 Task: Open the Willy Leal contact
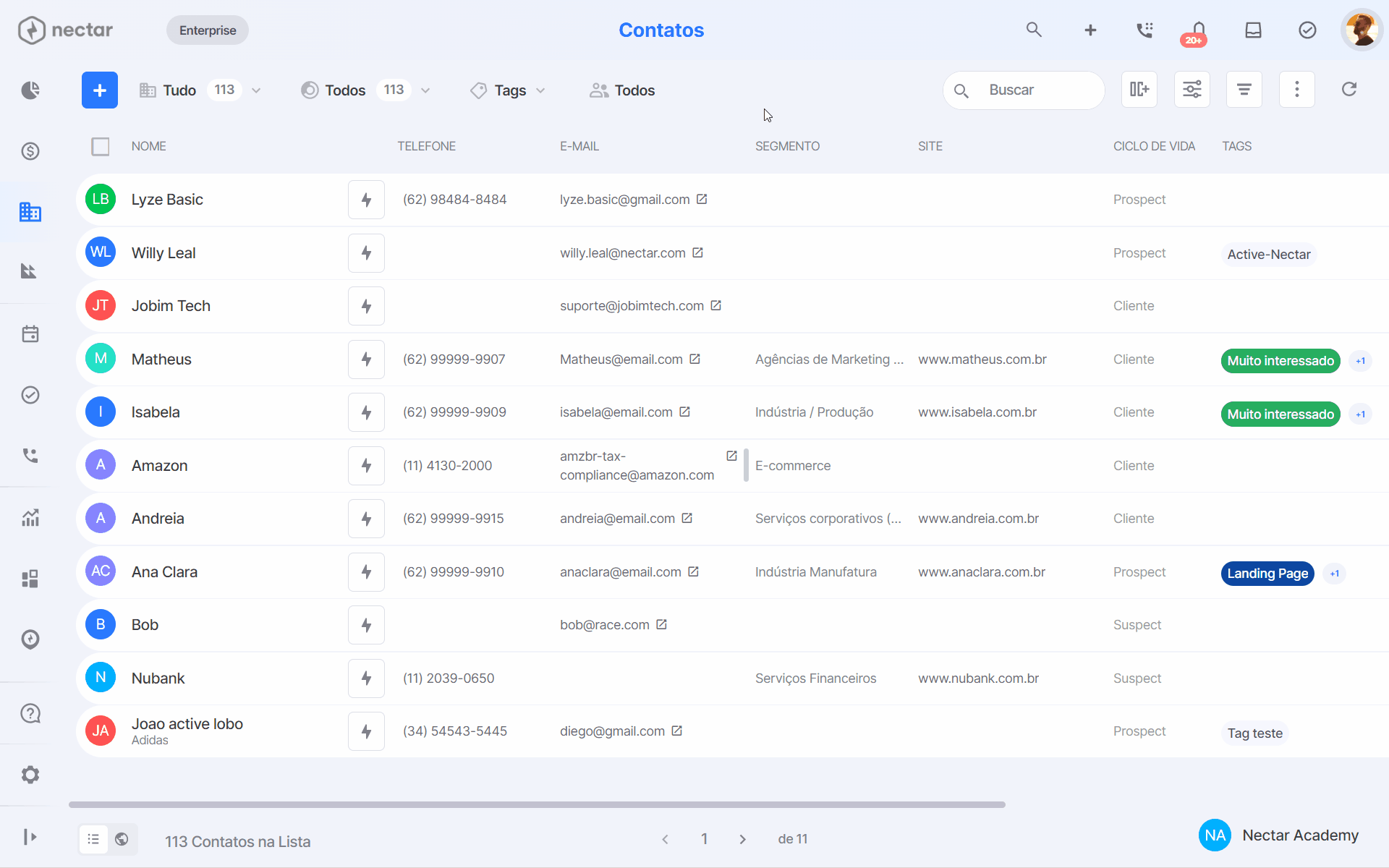click(x=163, y=253)
